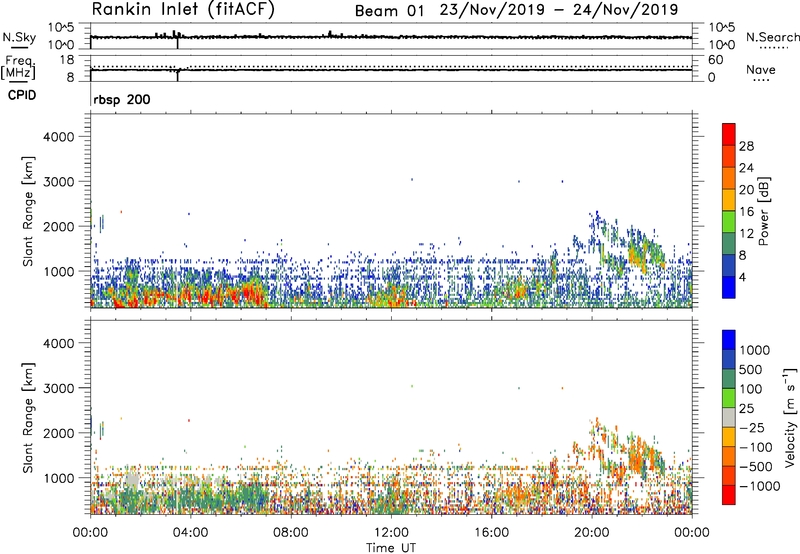
Task: Click '1000' on velocity panel range axis
Action: [x=59, y=478]
